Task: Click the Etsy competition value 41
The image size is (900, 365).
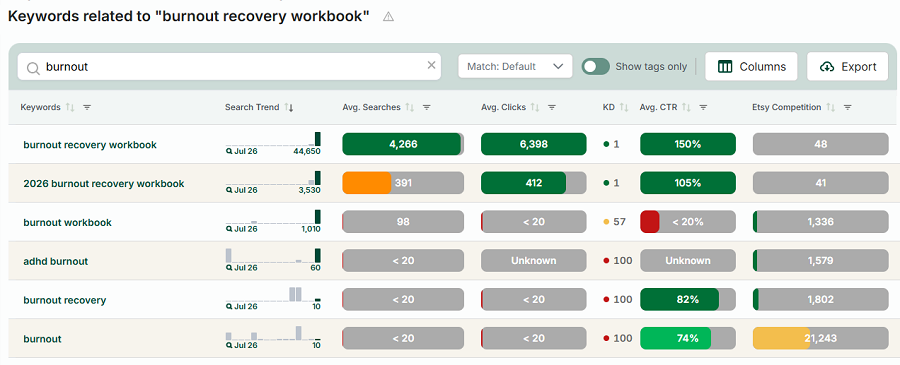Action: pos(820,183)
